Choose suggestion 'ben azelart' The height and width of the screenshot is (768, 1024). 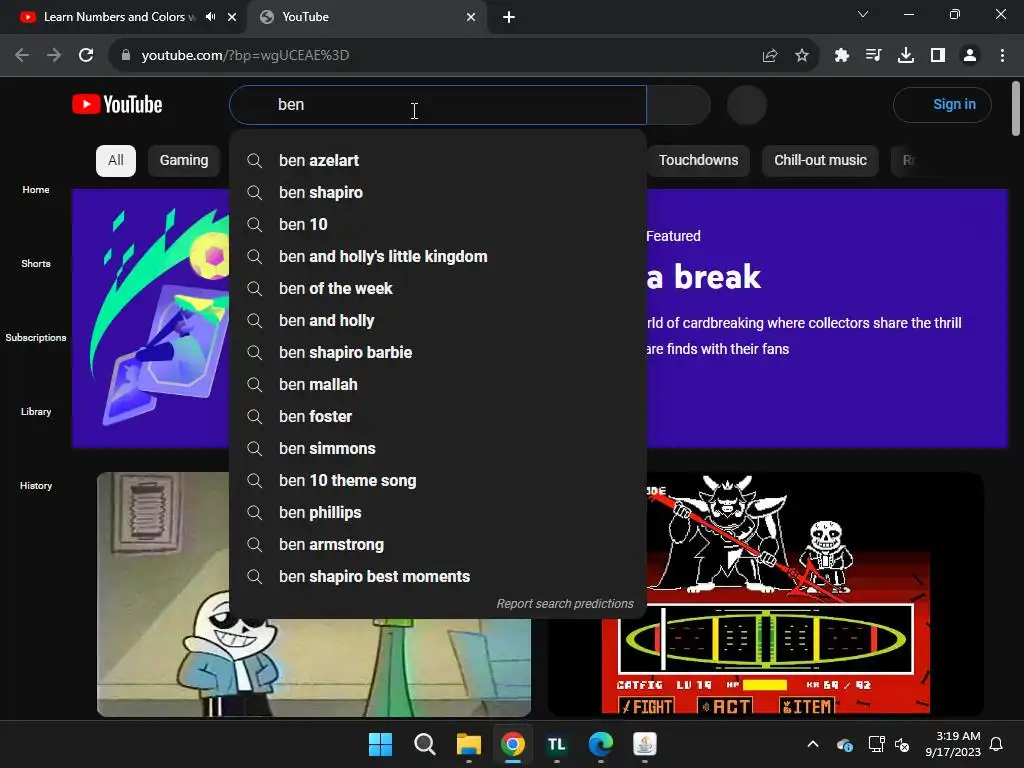tap(438, 161)
